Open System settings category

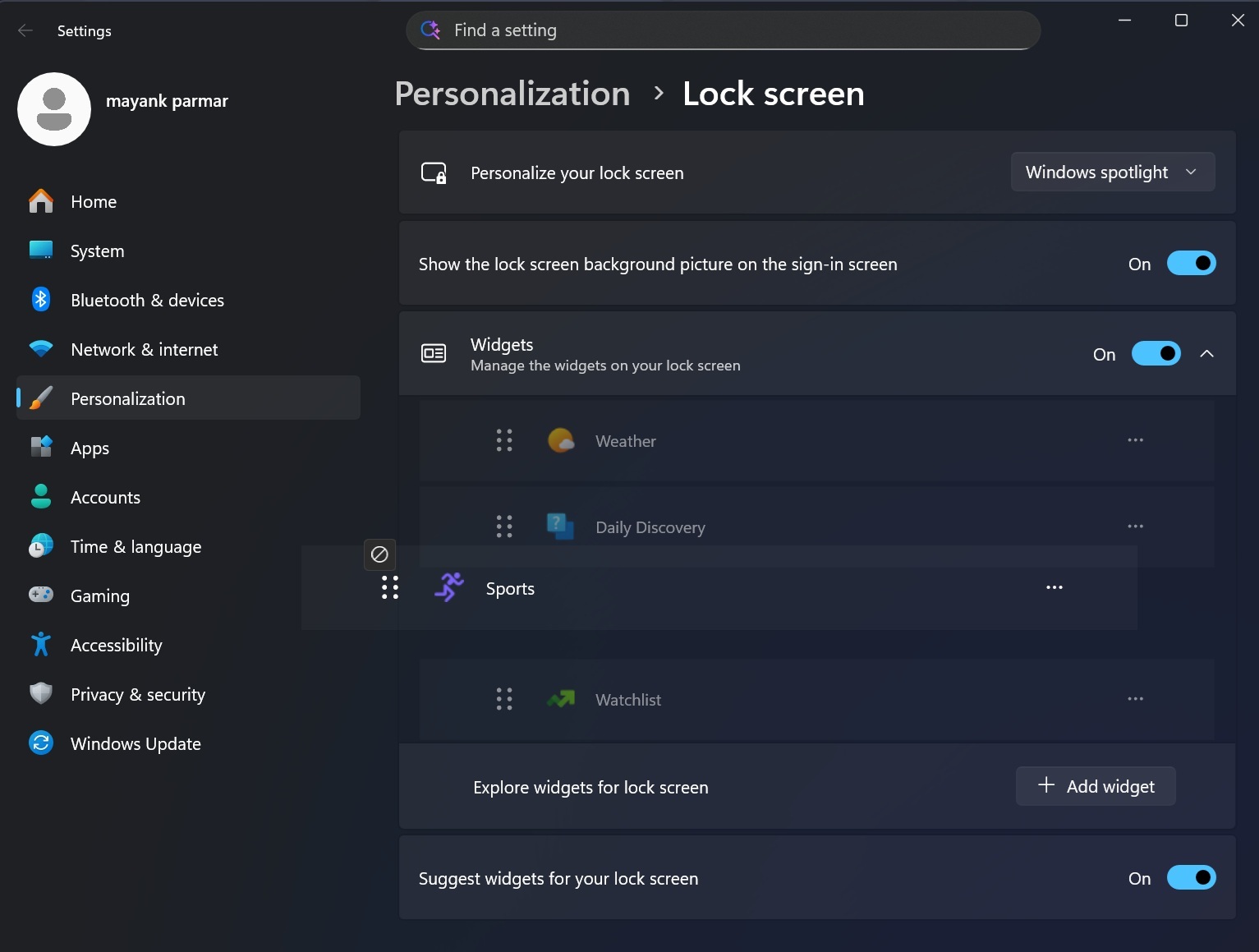188,251
